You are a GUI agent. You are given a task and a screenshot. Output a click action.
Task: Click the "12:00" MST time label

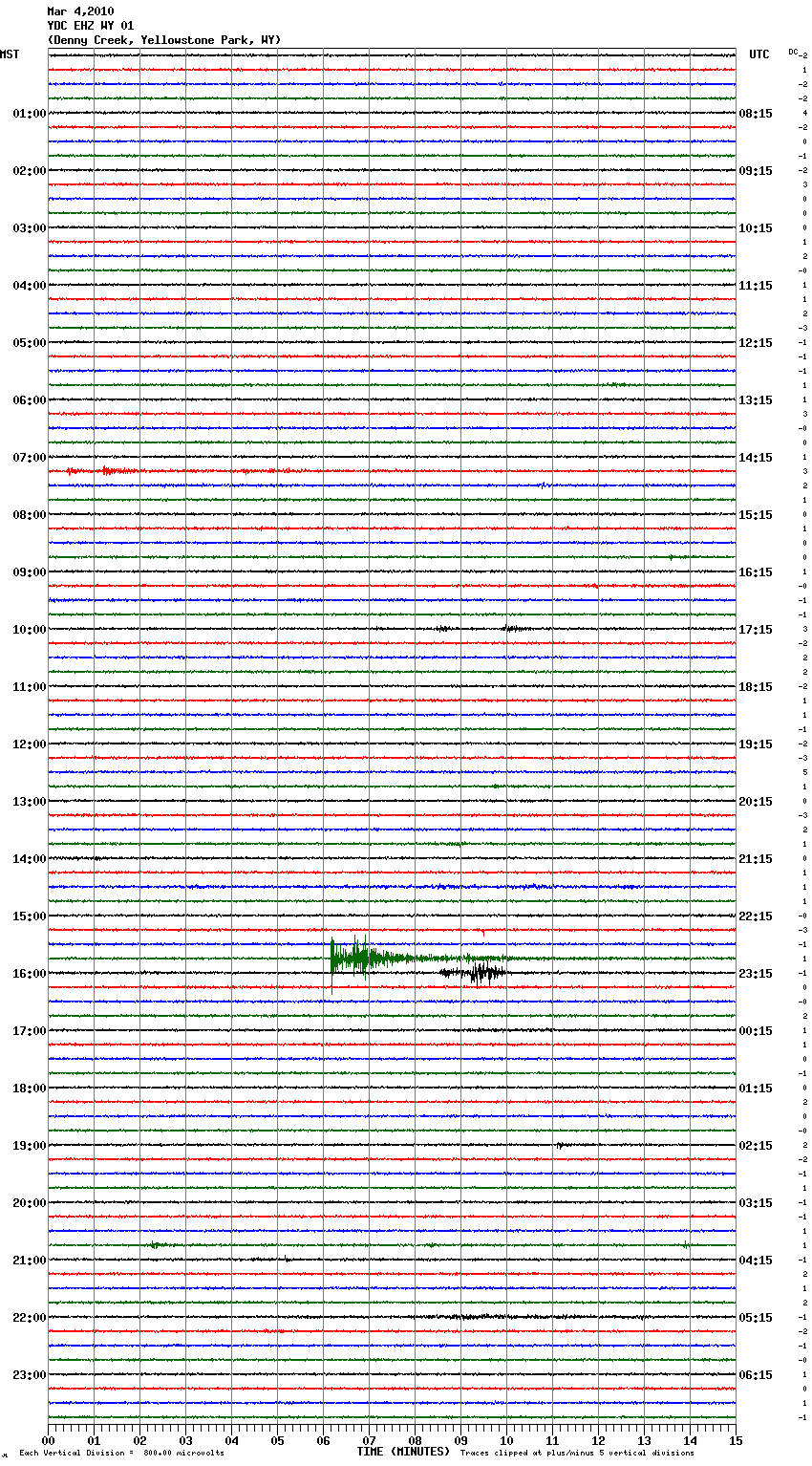[x=30, y=744]
